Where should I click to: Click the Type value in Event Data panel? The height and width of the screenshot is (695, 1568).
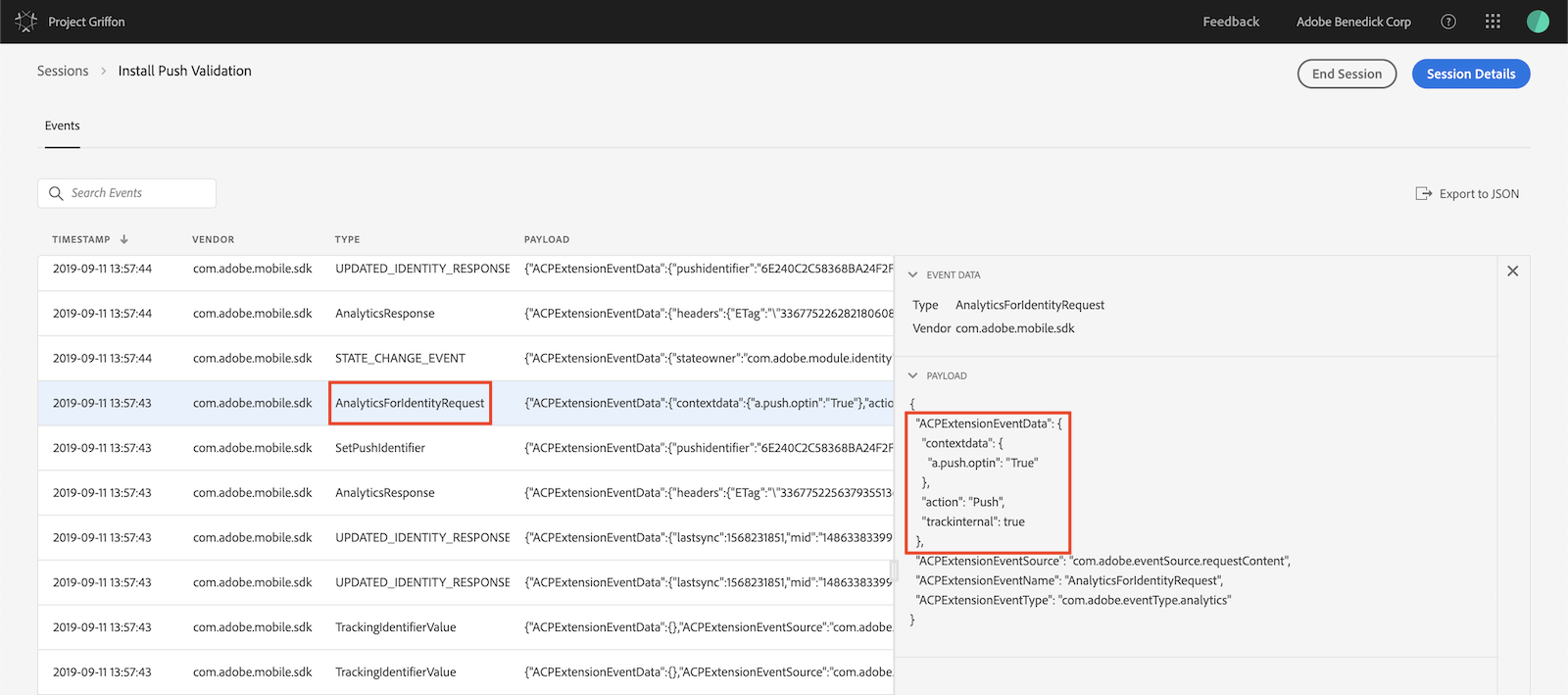(x=1030, y=306)
